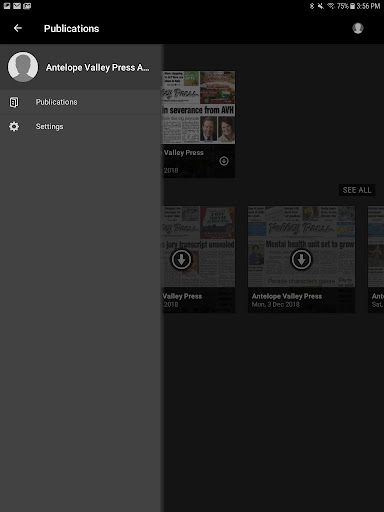This screenshot has width=384, height=512.
Task: Tap the 3:56 PM clock
Action: [x=368, y=6]
